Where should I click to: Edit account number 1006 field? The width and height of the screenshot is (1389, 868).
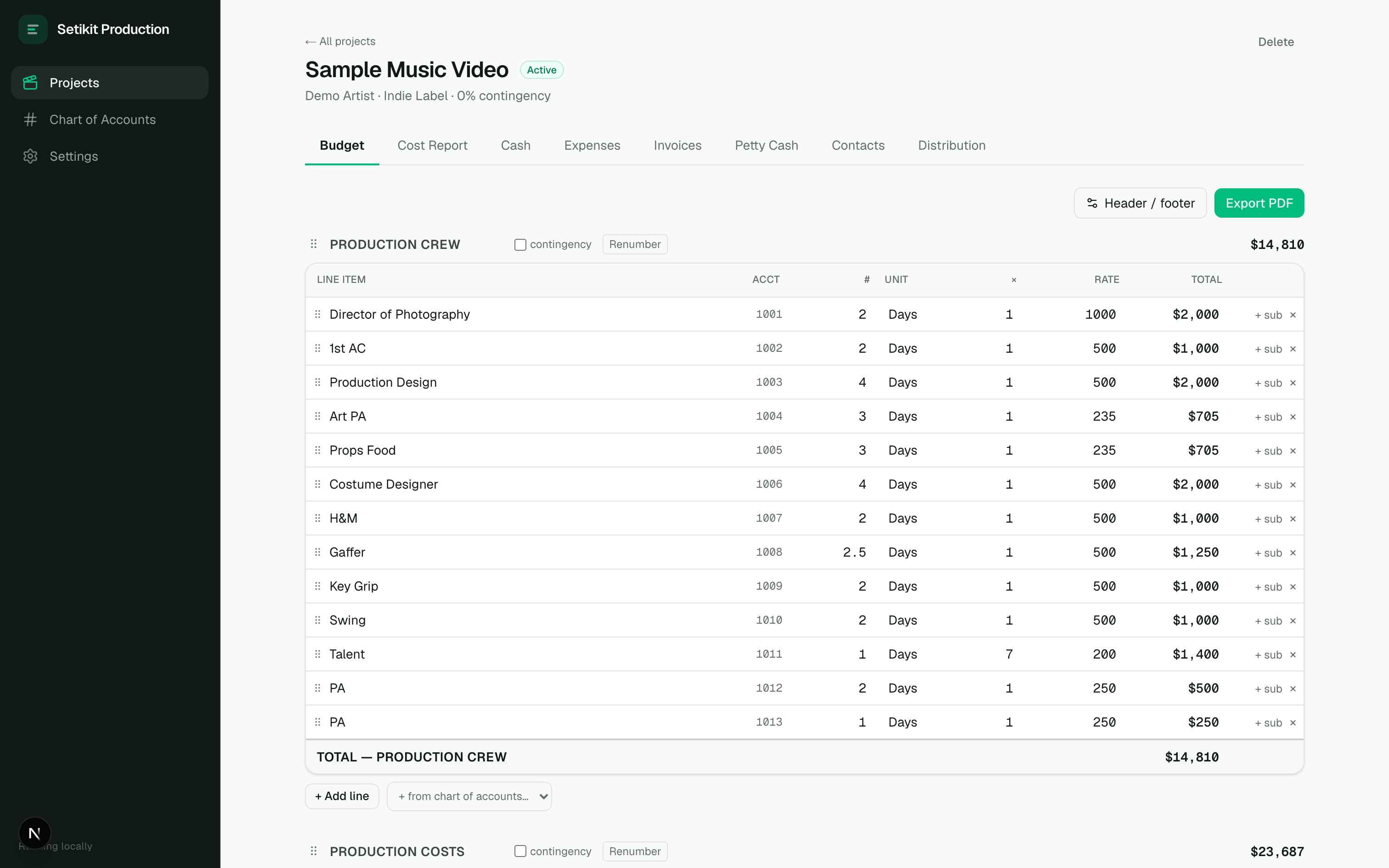pos(768,484)
